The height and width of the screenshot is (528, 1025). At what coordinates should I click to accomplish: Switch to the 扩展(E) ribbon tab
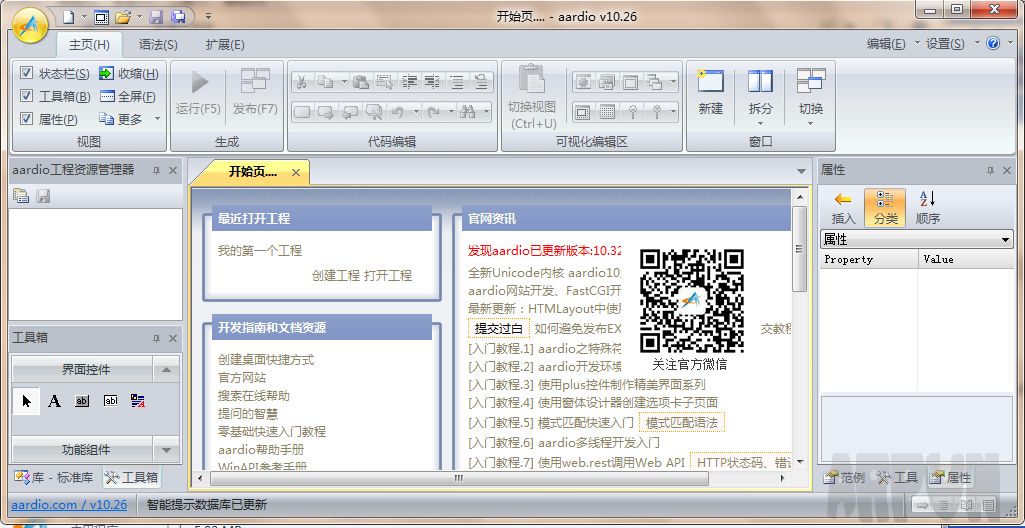click(x=225, y=44)
